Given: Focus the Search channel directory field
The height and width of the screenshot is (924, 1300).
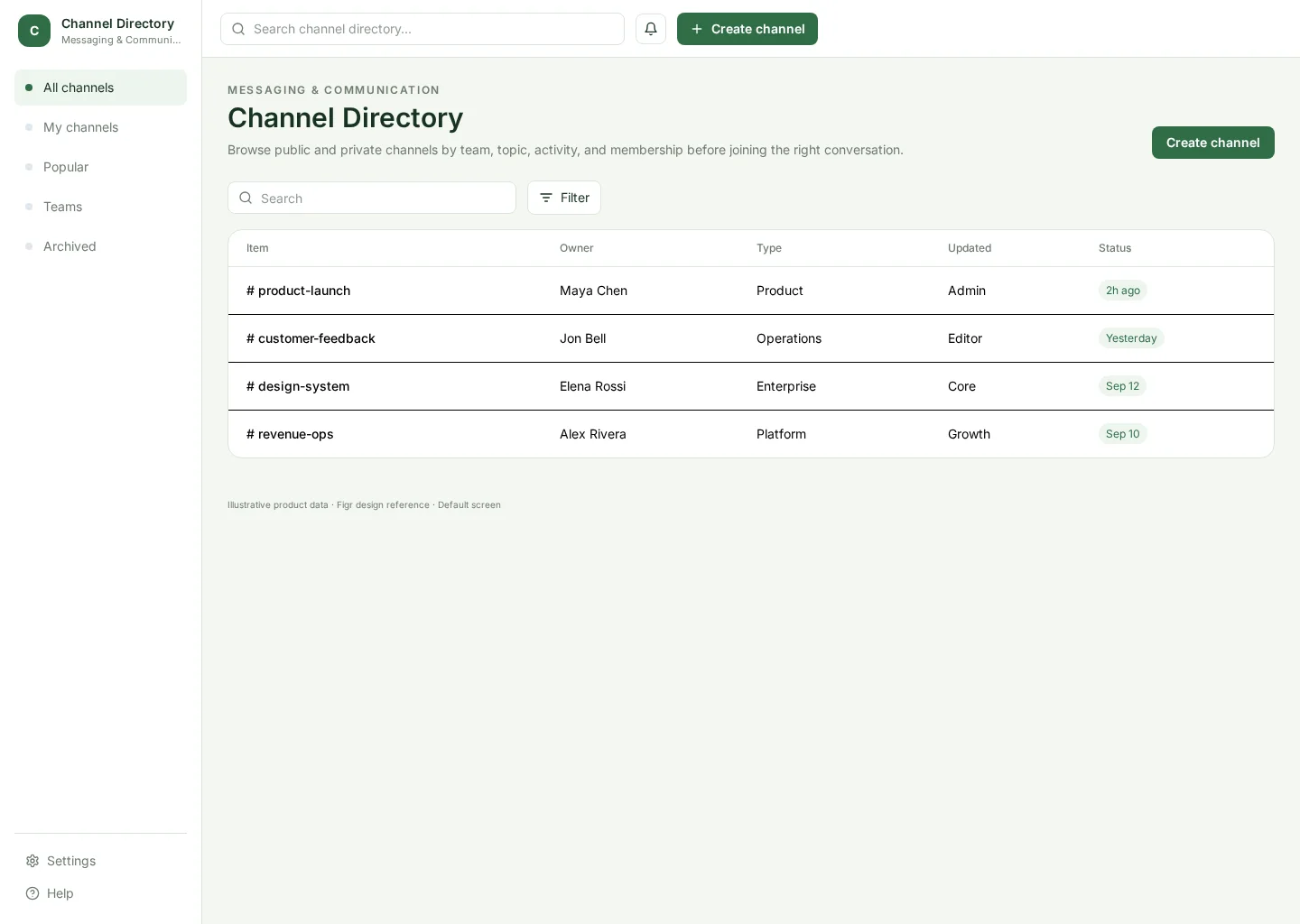Looking at the screenshot, I should click(x=422, y=29).
